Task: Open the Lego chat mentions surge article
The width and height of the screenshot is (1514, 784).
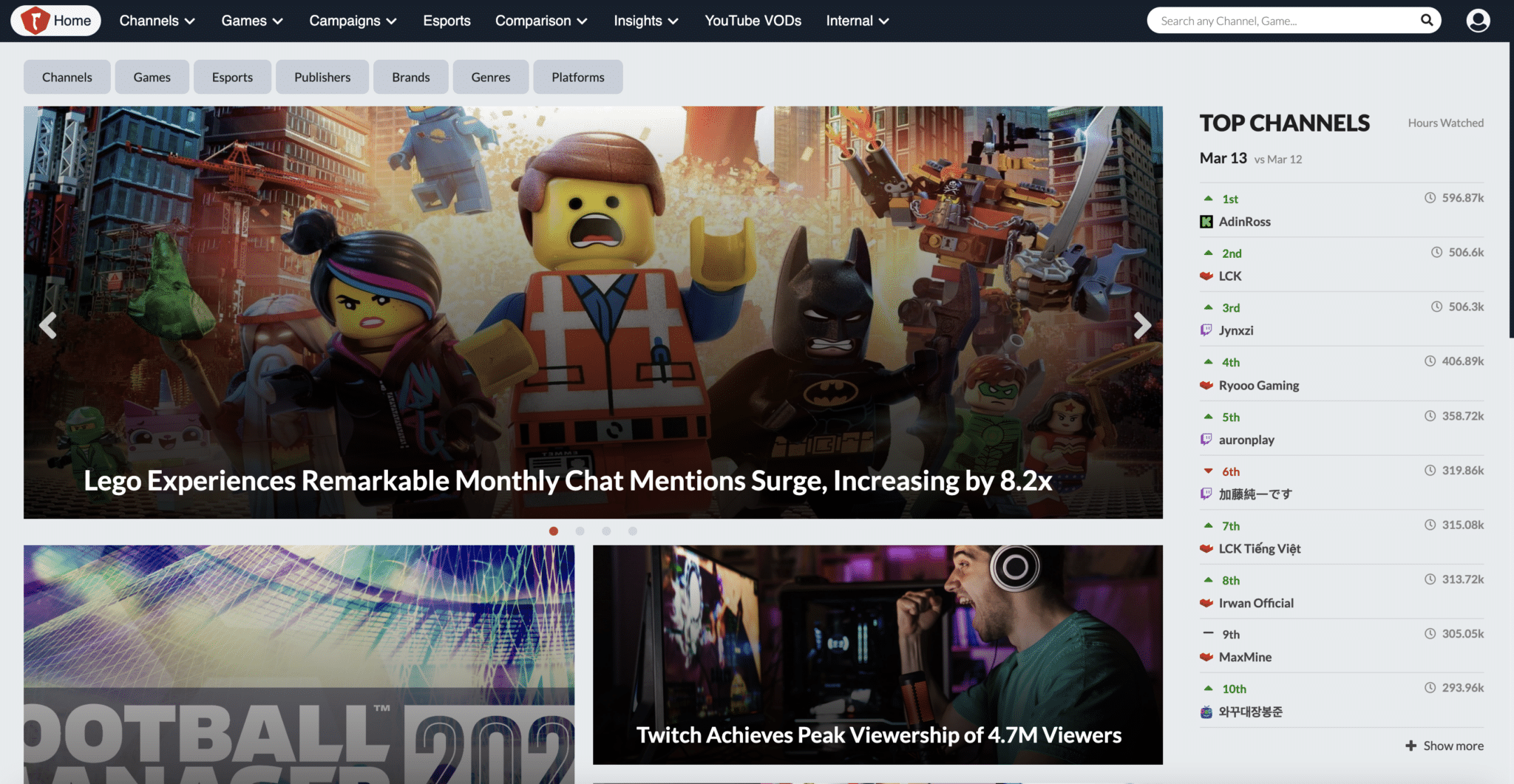Action: point(567,480)
